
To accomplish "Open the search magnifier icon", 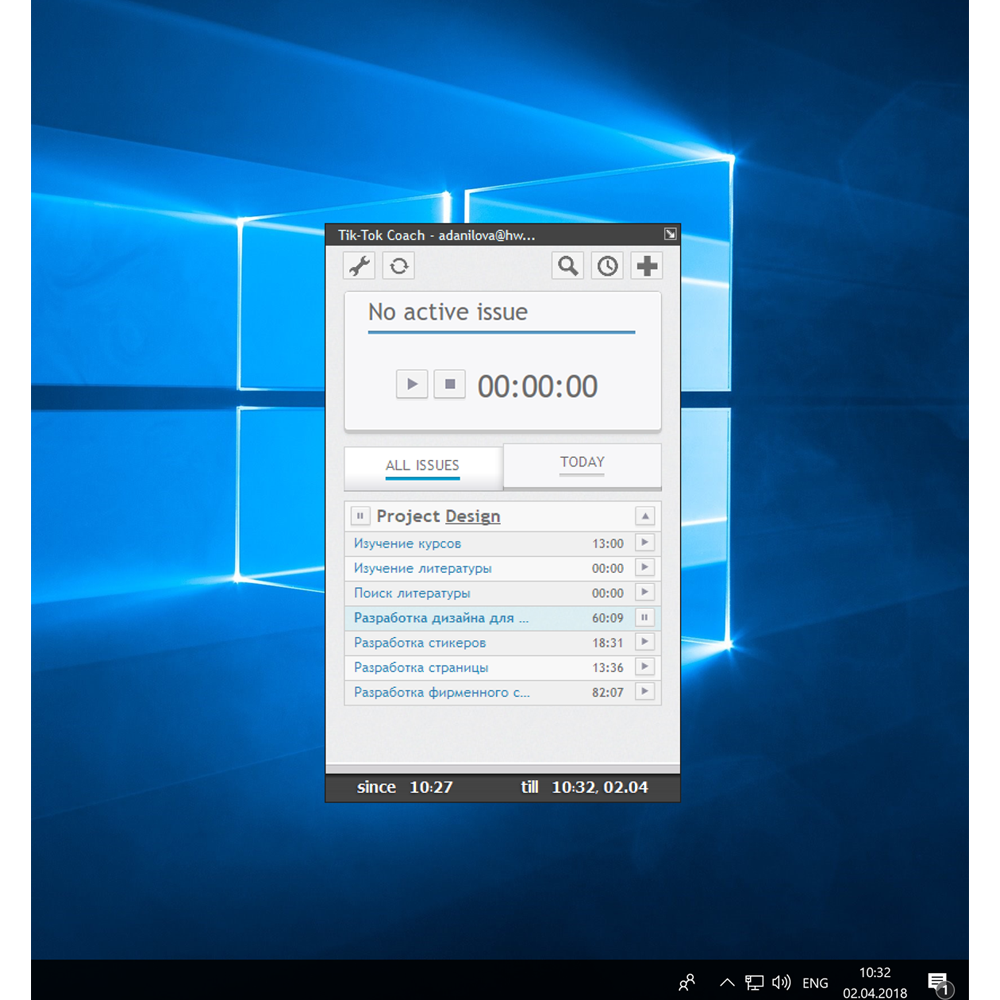I will click(x=567, y=266).
